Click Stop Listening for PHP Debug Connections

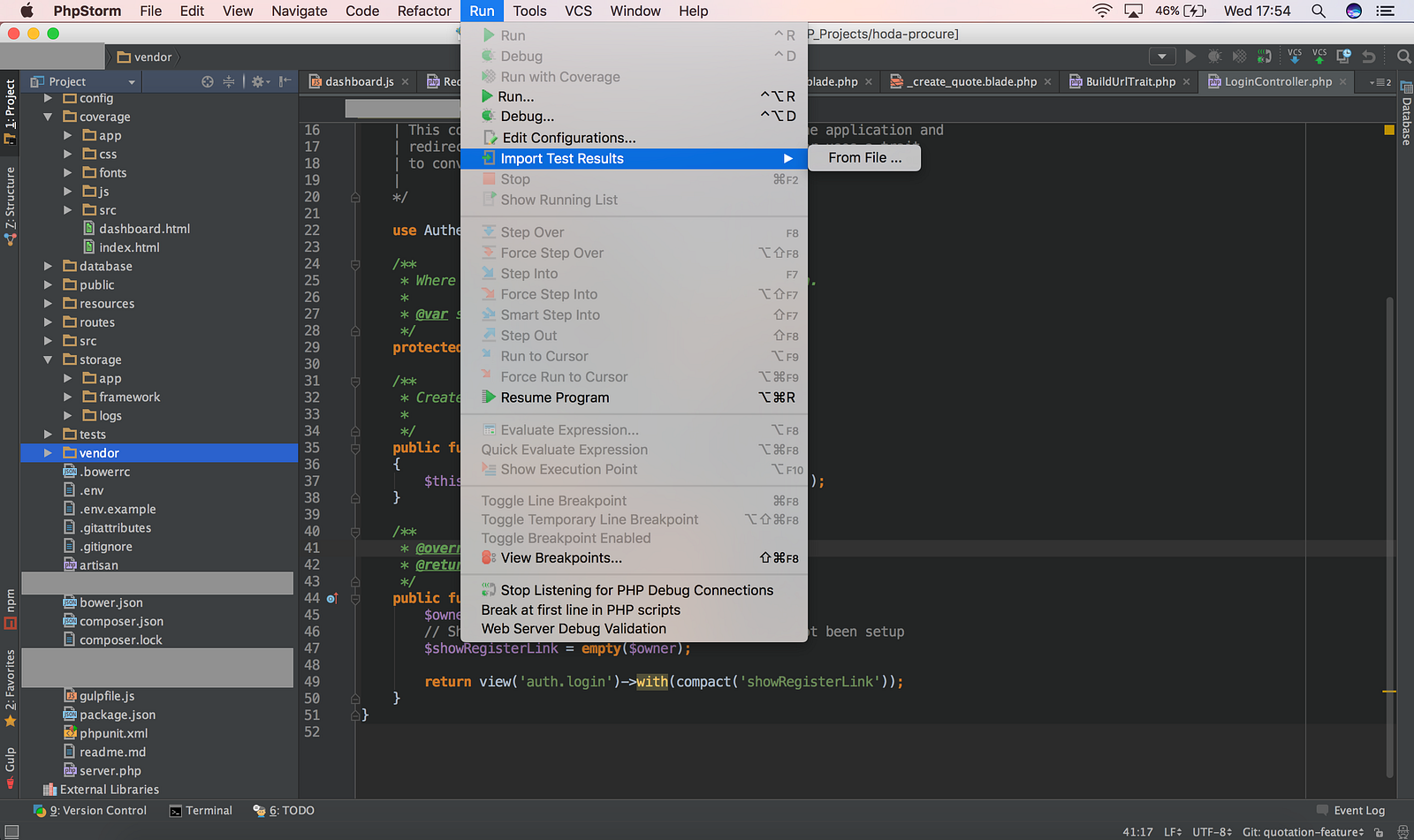point(634,590)
